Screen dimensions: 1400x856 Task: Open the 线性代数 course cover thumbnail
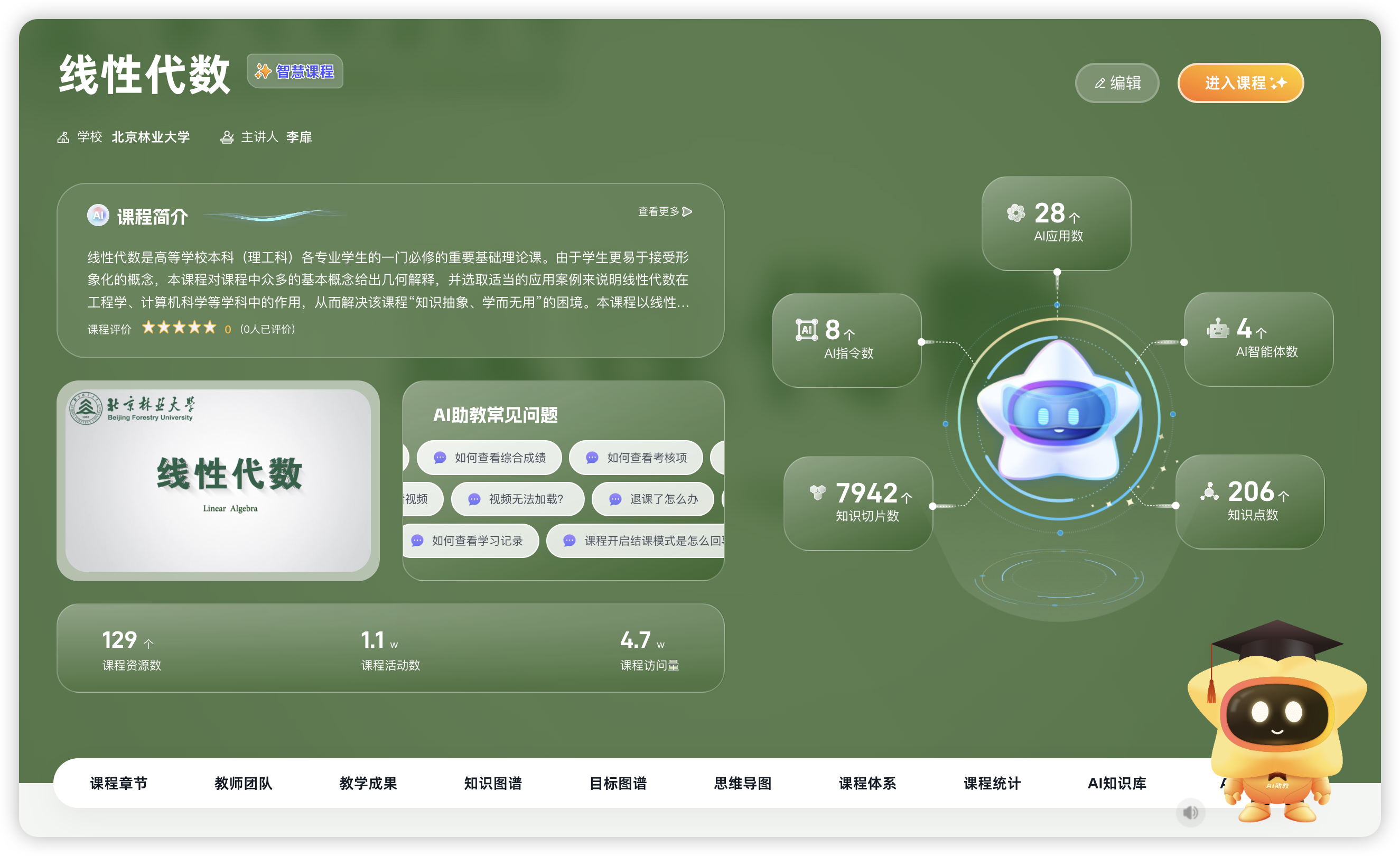(218, 481)
